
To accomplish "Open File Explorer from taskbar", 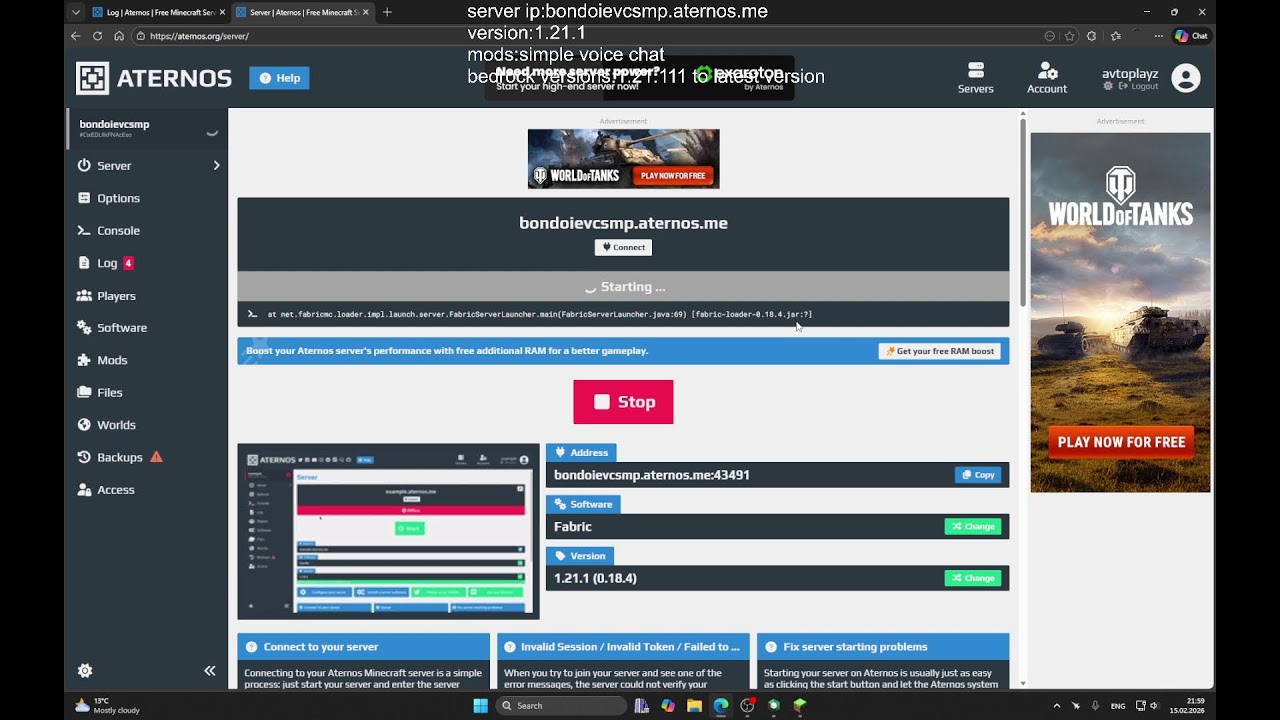I will point(694,705).
